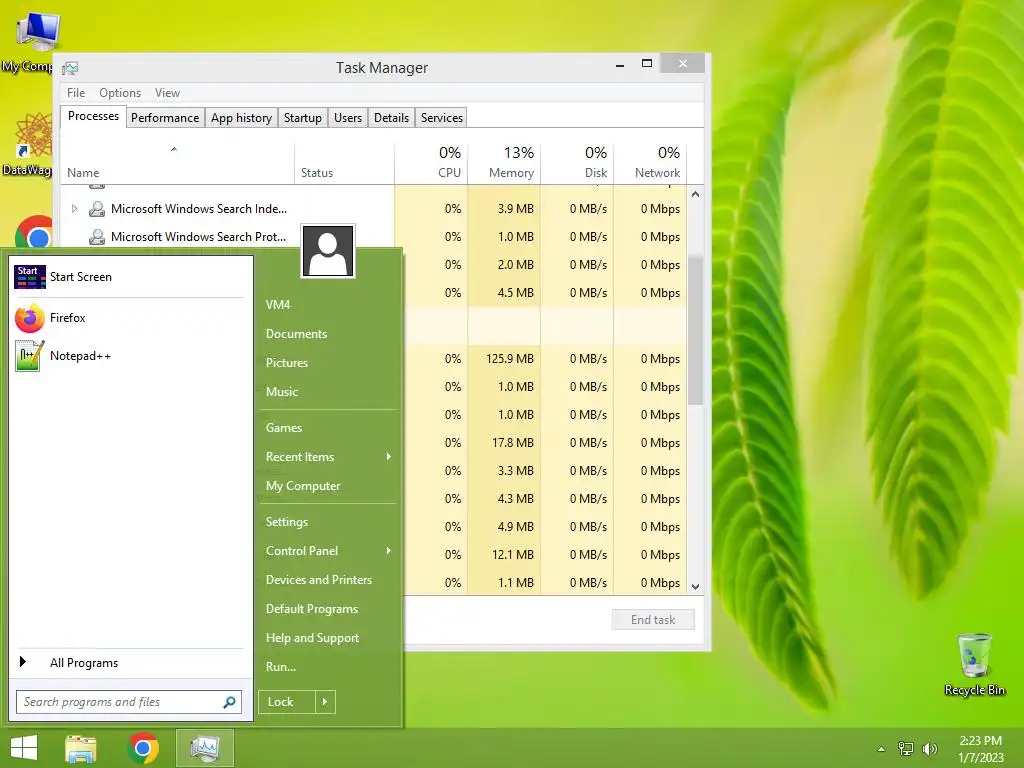Expand the Recent Items submenu arrow
This screenshot has width=1024, height=768.
coord(389,456)
